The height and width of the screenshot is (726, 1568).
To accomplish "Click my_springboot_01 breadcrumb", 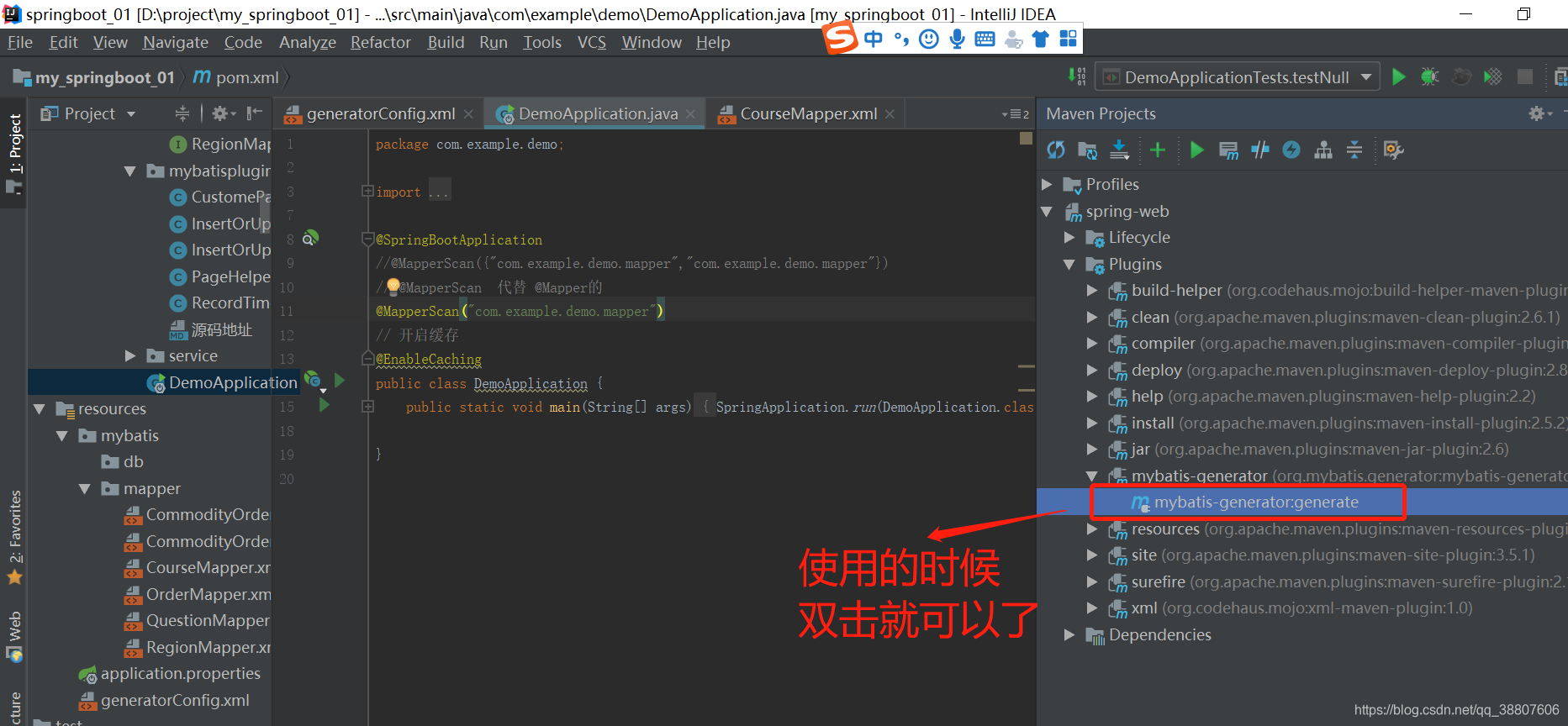I will click(93, 77).
